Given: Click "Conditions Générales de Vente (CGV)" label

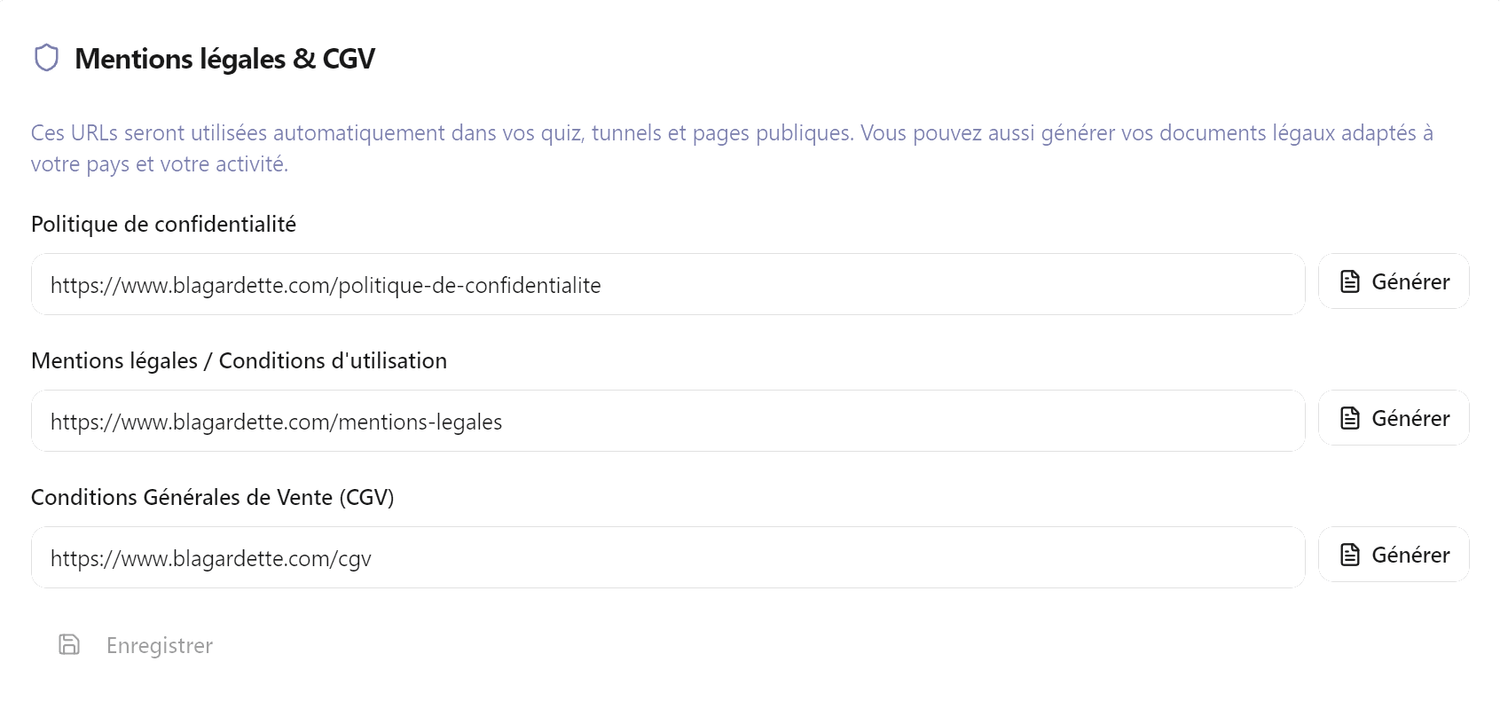Looking at the screenshot, I should [x=213, y=497].
